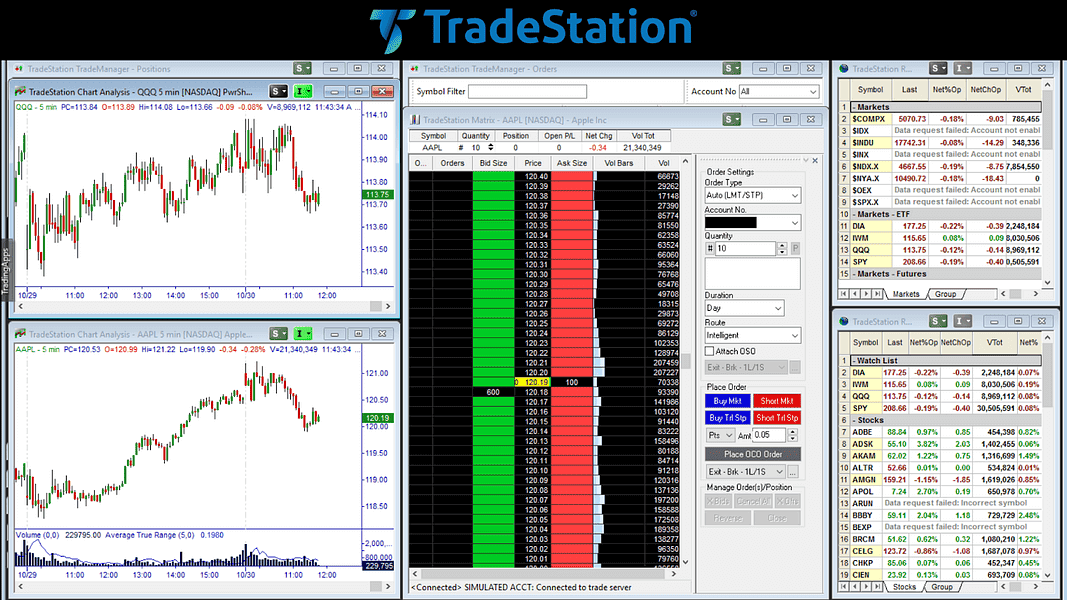Open the S link button in Matrix window

pyautogui.click(x=732, y=119)
